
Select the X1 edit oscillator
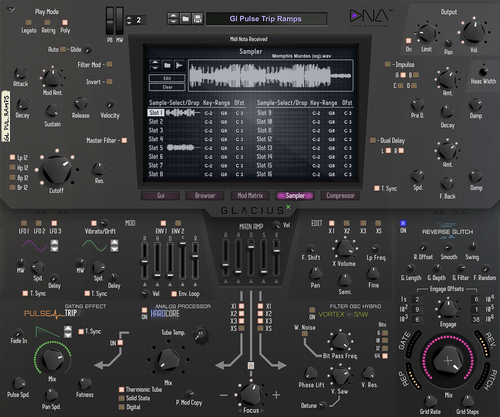pyautogui.click(x=331, y=223)
